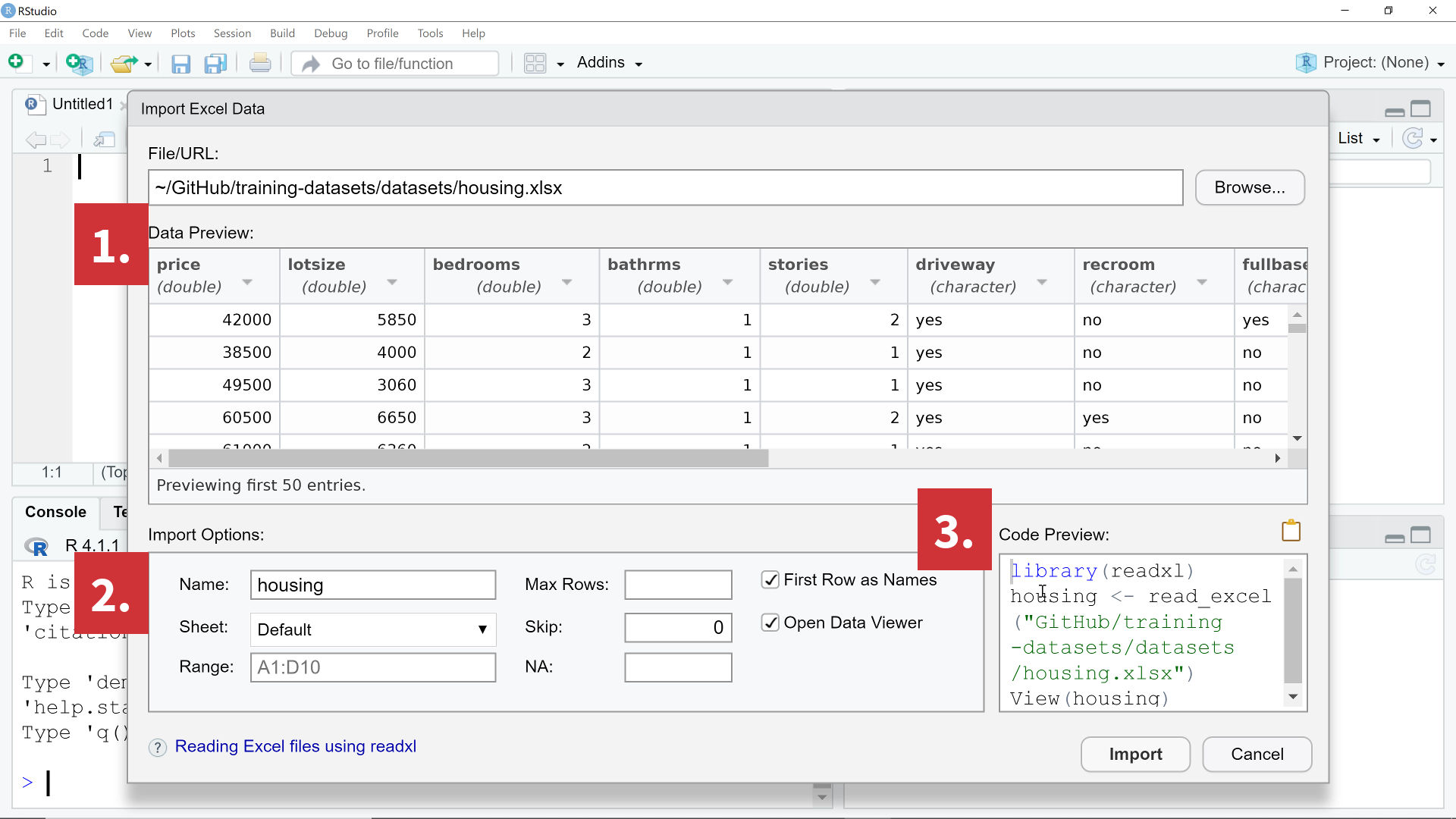Click the data preview horizontal scrollbar
This screenshot has width=1456, height=819.
pos(468,458)
